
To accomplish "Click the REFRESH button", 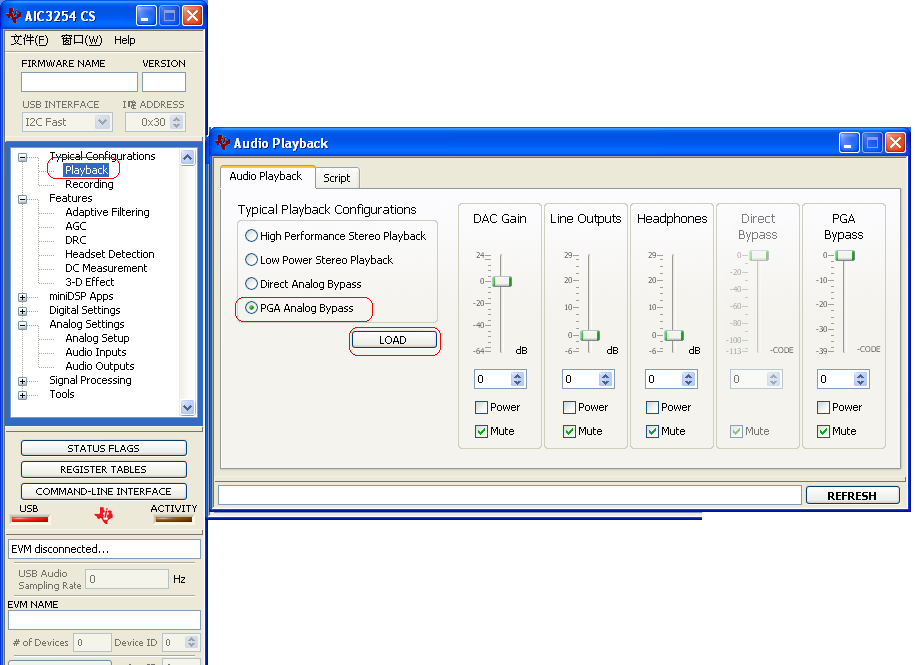I will pyautogui.click(x=852, y=496).
